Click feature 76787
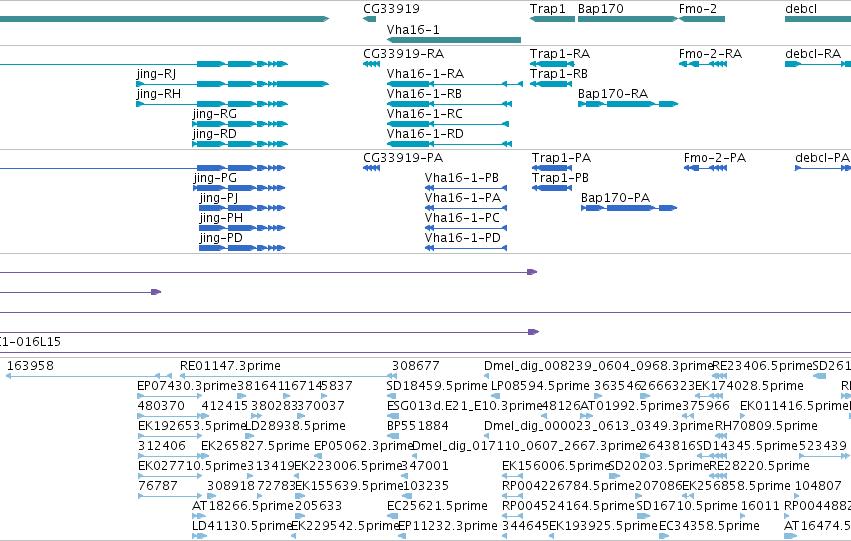851x541 pixels. [x=158, y=486]
